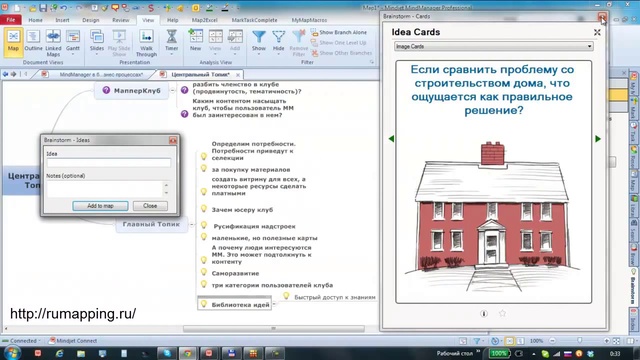Open the MarkTaskComplete ribbon tab

pyautogui.click(x=254, y=20)
